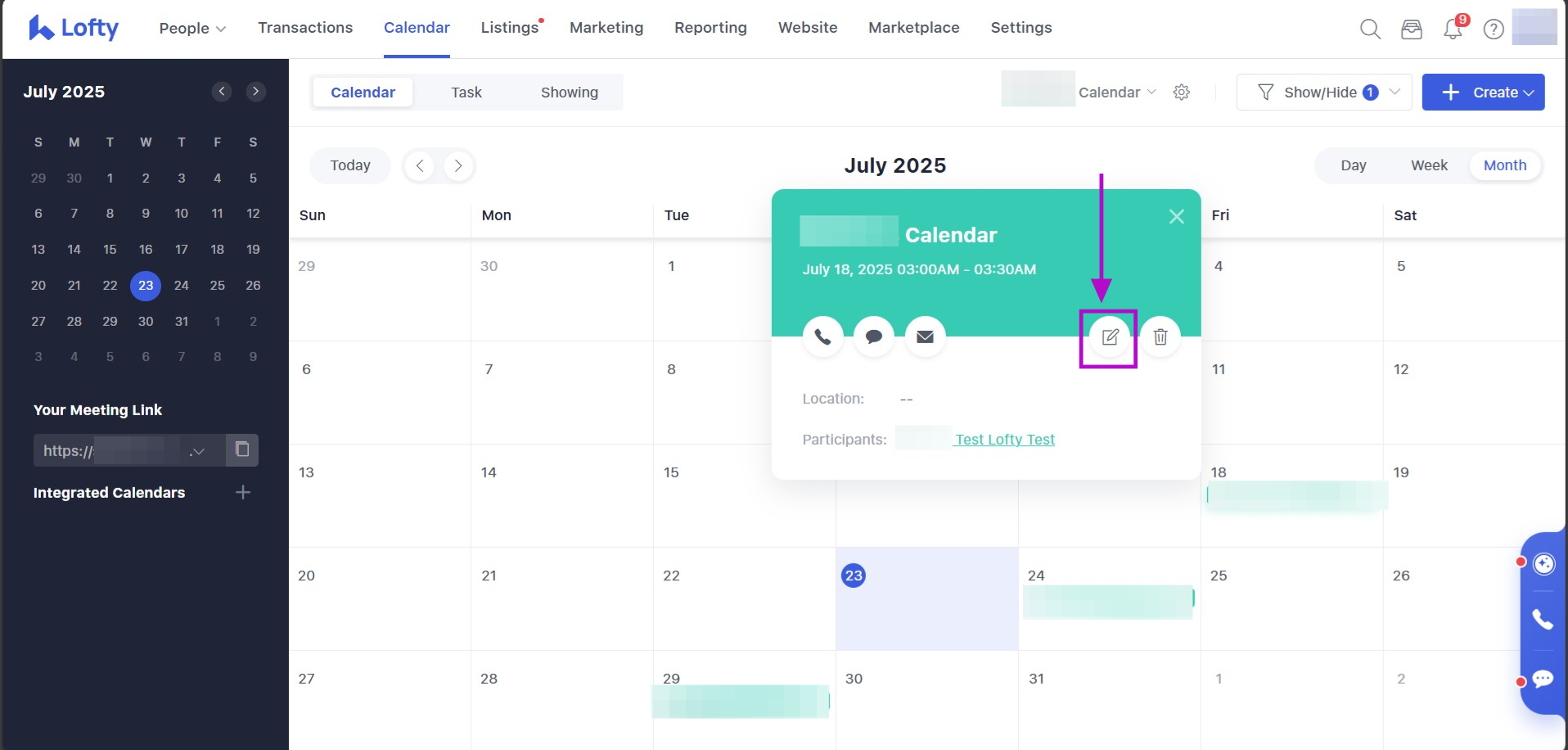Open the Test Lofty Test participant link

pyautogui.click(x=1005, y=440)
